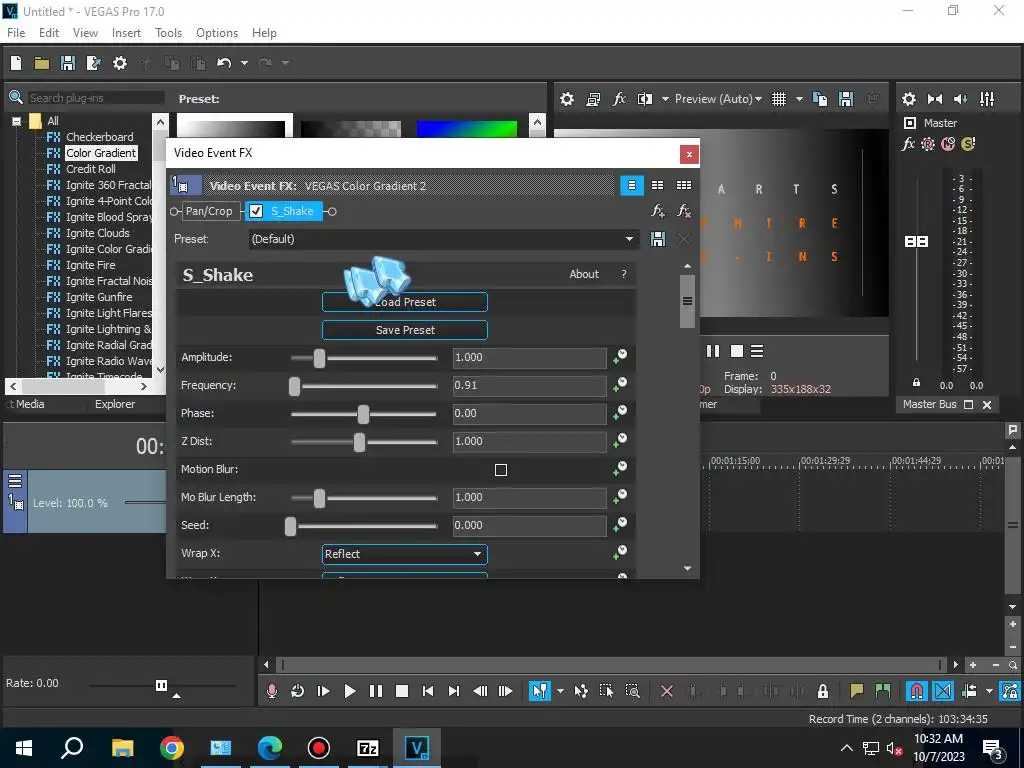Toggle Enable Snapping magnet icon

pyautogui.click(x=917, y=691)
